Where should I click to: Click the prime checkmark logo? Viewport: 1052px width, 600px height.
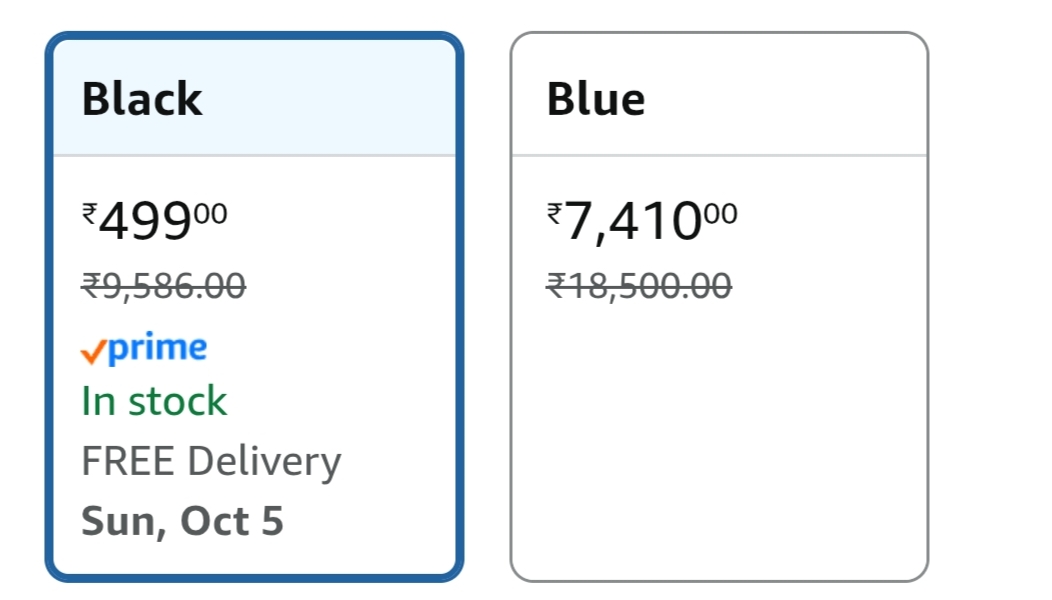(x=144, y=349)
